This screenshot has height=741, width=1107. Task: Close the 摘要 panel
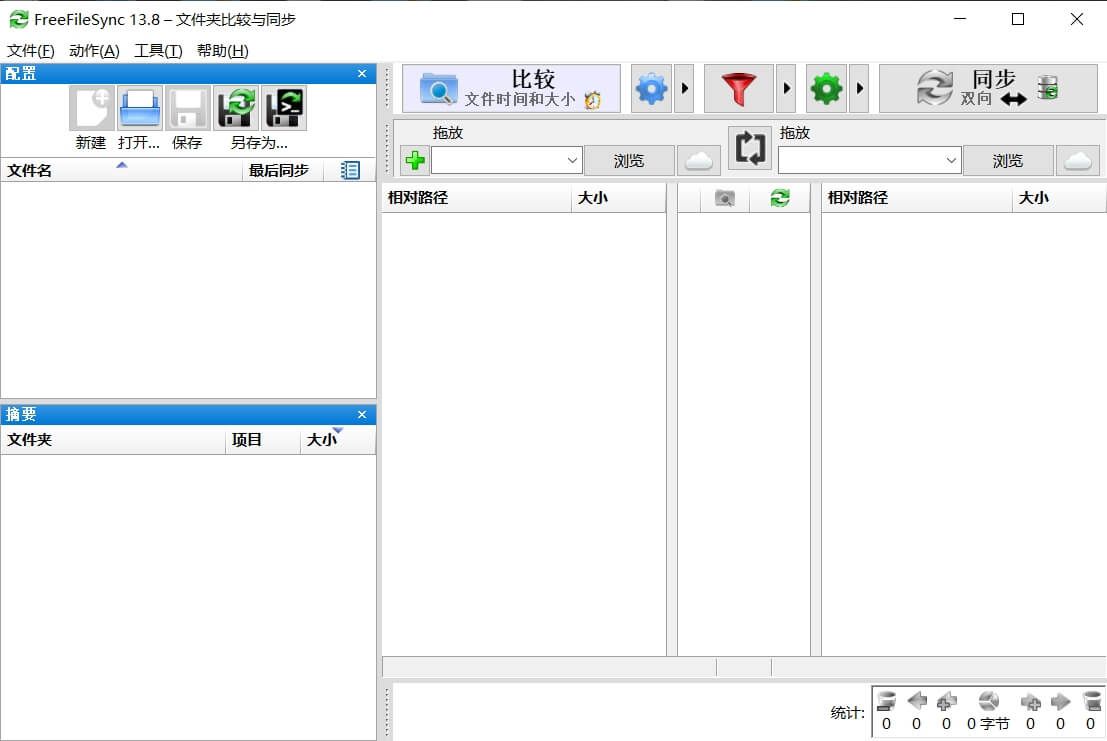362,414
